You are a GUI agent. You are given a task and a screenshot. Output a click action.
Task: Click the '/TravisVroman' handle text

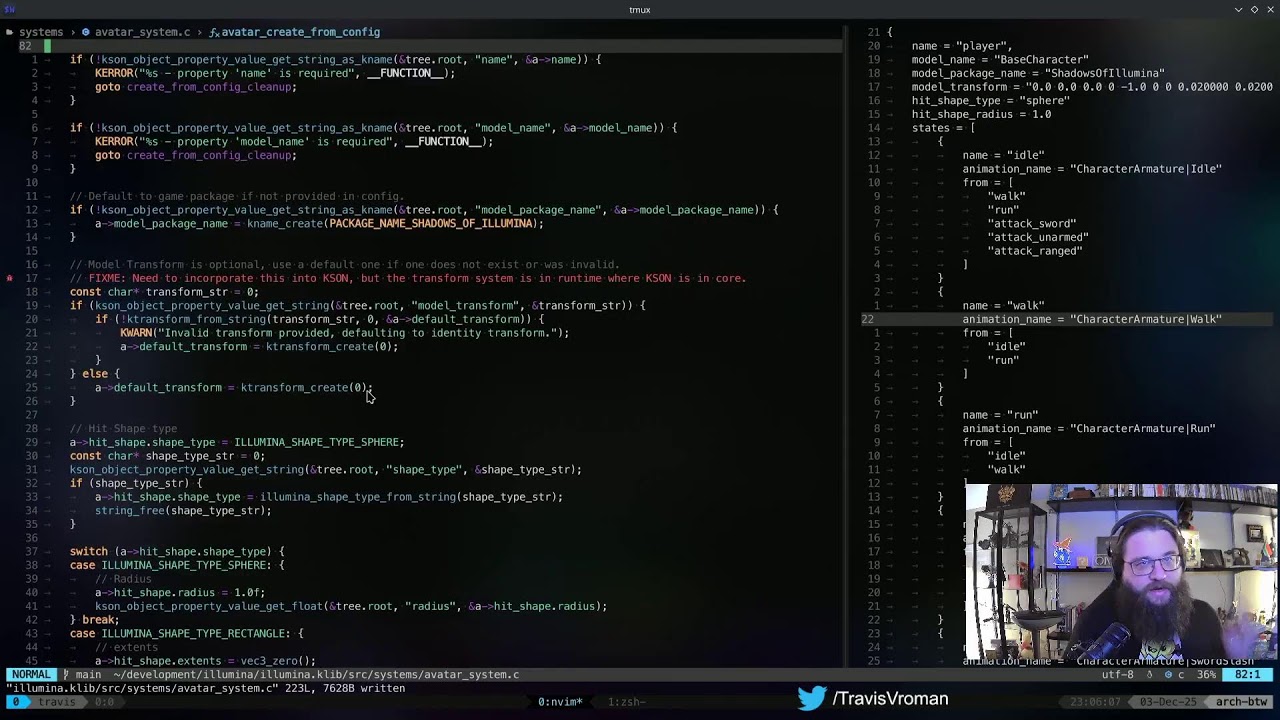[x=890, y=698]
